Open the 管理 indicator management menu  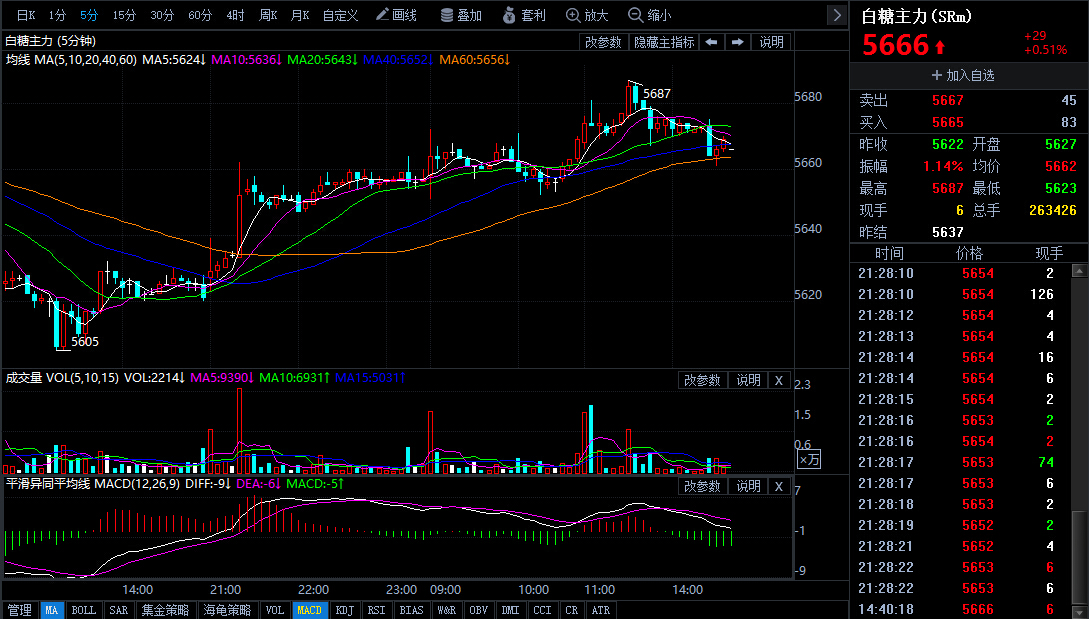click(19, 610)
